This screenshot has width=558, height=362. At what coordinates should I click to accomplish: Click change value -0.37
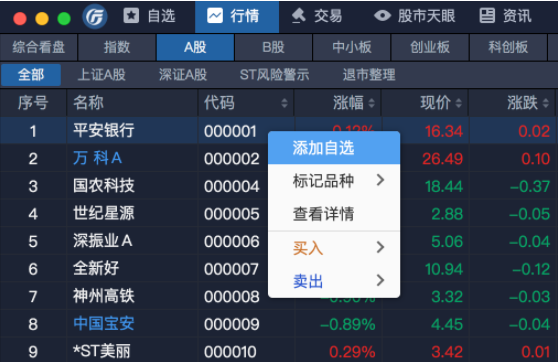[x=530, y=187]
